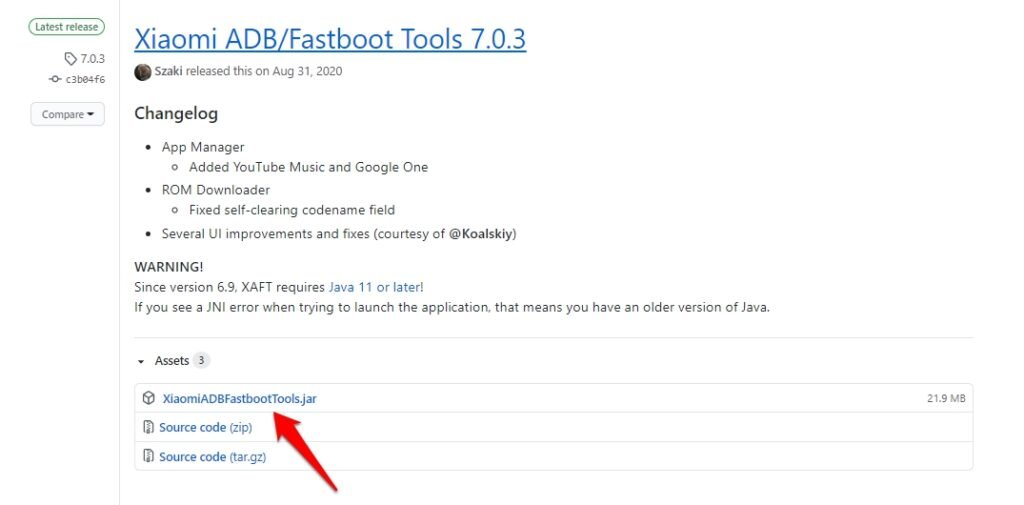Open the Java 11 or later link
Image resolution: width=1024 pixels, height=505 pixels.
click(x=374, y=287)
